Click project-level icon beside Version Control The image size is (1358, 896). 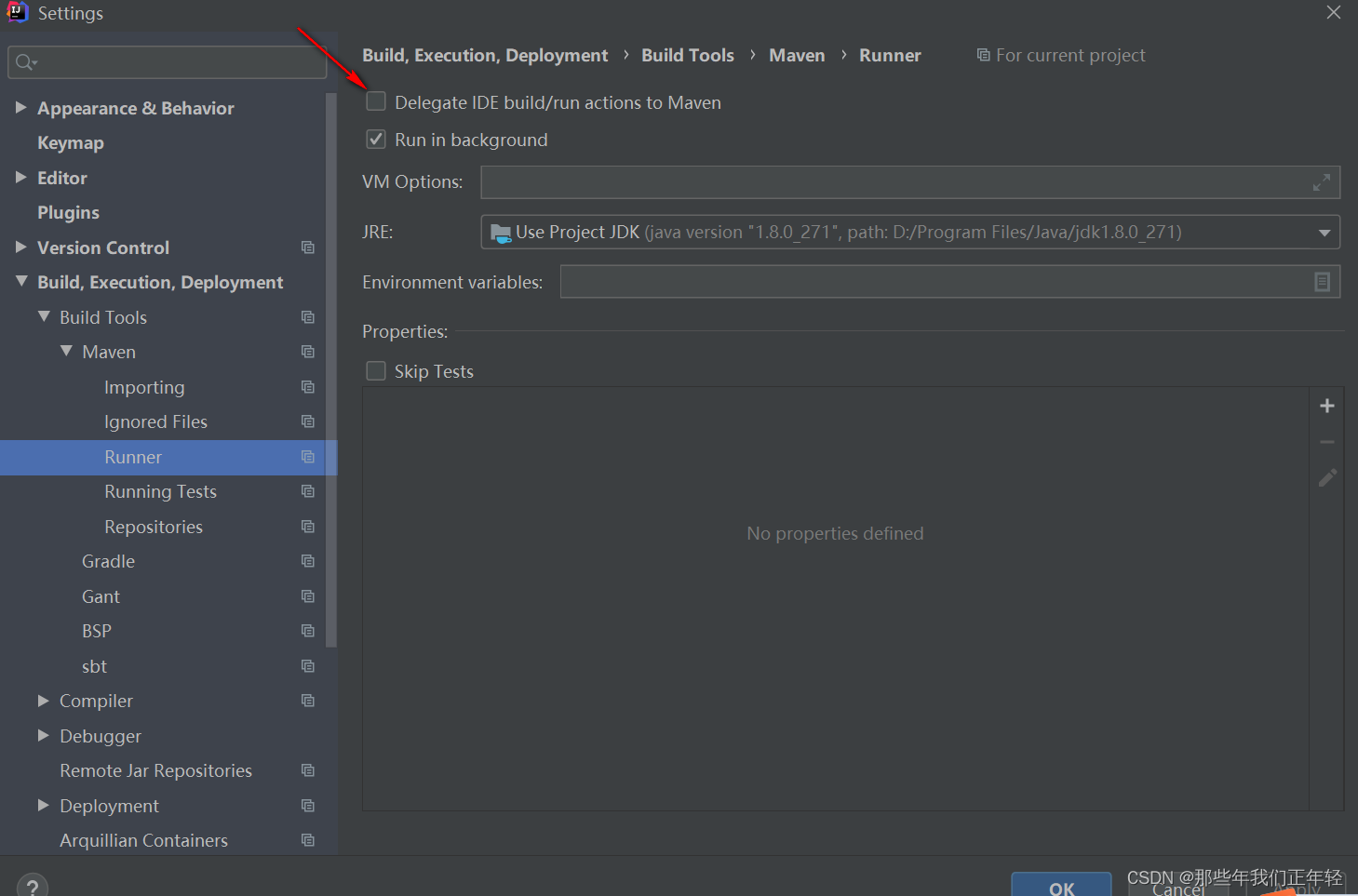tap(308, 247)
